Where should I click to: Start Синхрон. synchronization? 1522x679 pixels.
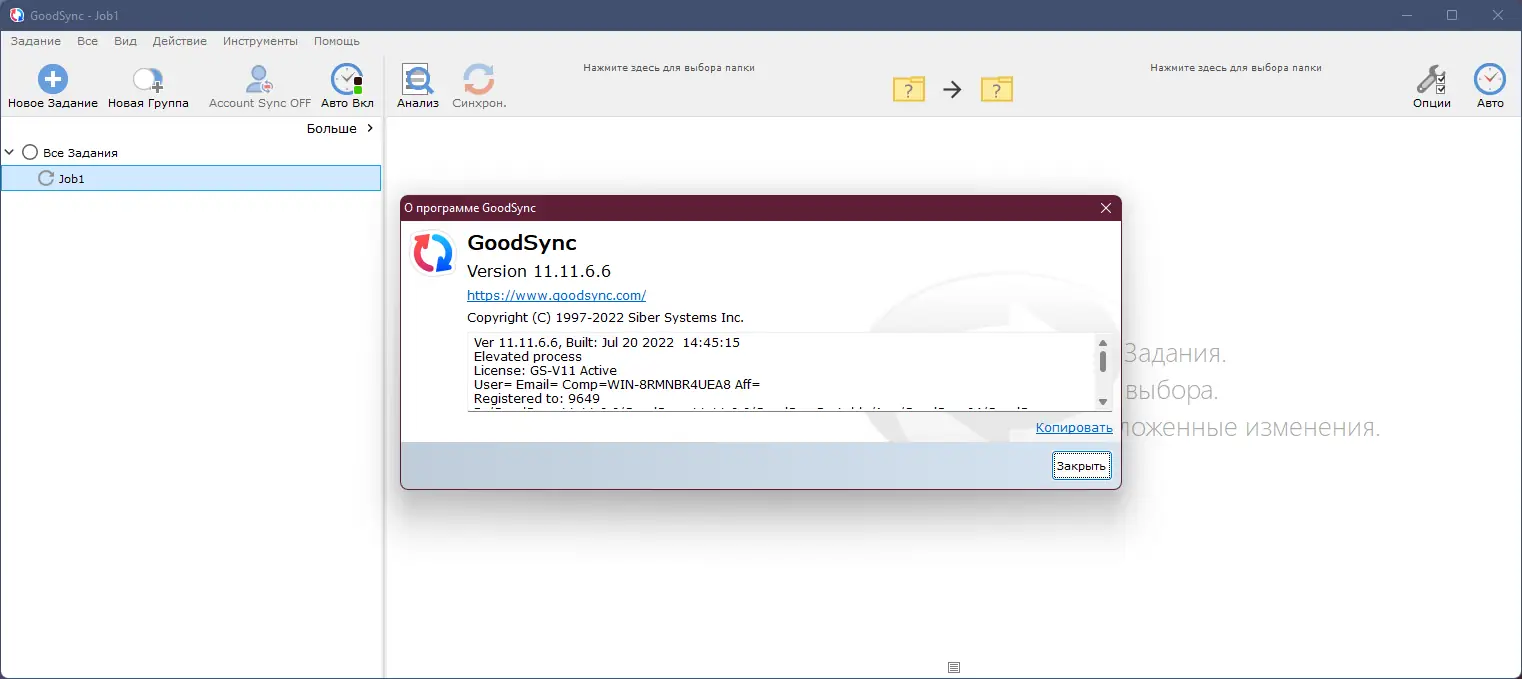click(x=479, y=87)
